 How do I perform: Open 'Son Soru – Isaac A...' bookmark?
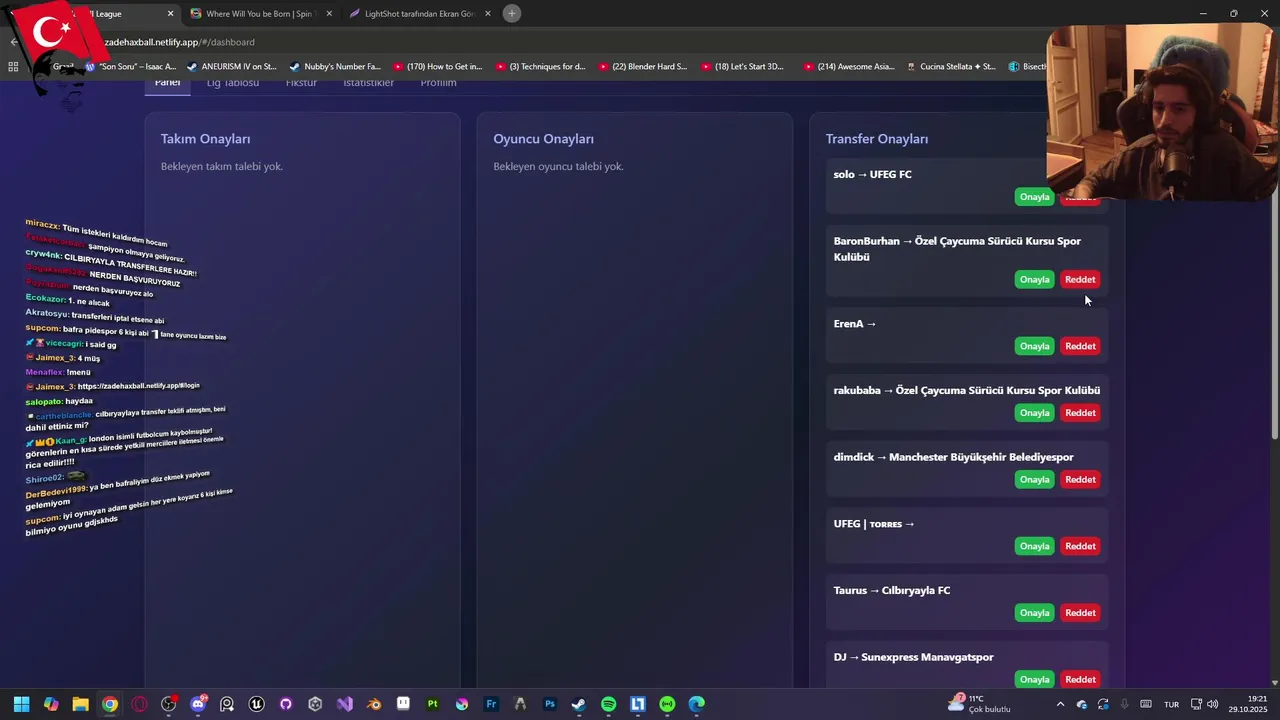pos(130,66)
